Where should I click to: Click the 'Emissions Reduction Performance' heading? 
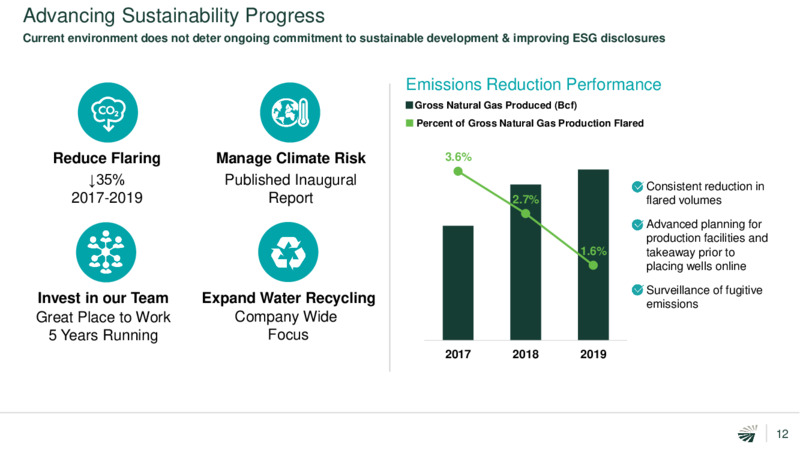coord(533,84)
